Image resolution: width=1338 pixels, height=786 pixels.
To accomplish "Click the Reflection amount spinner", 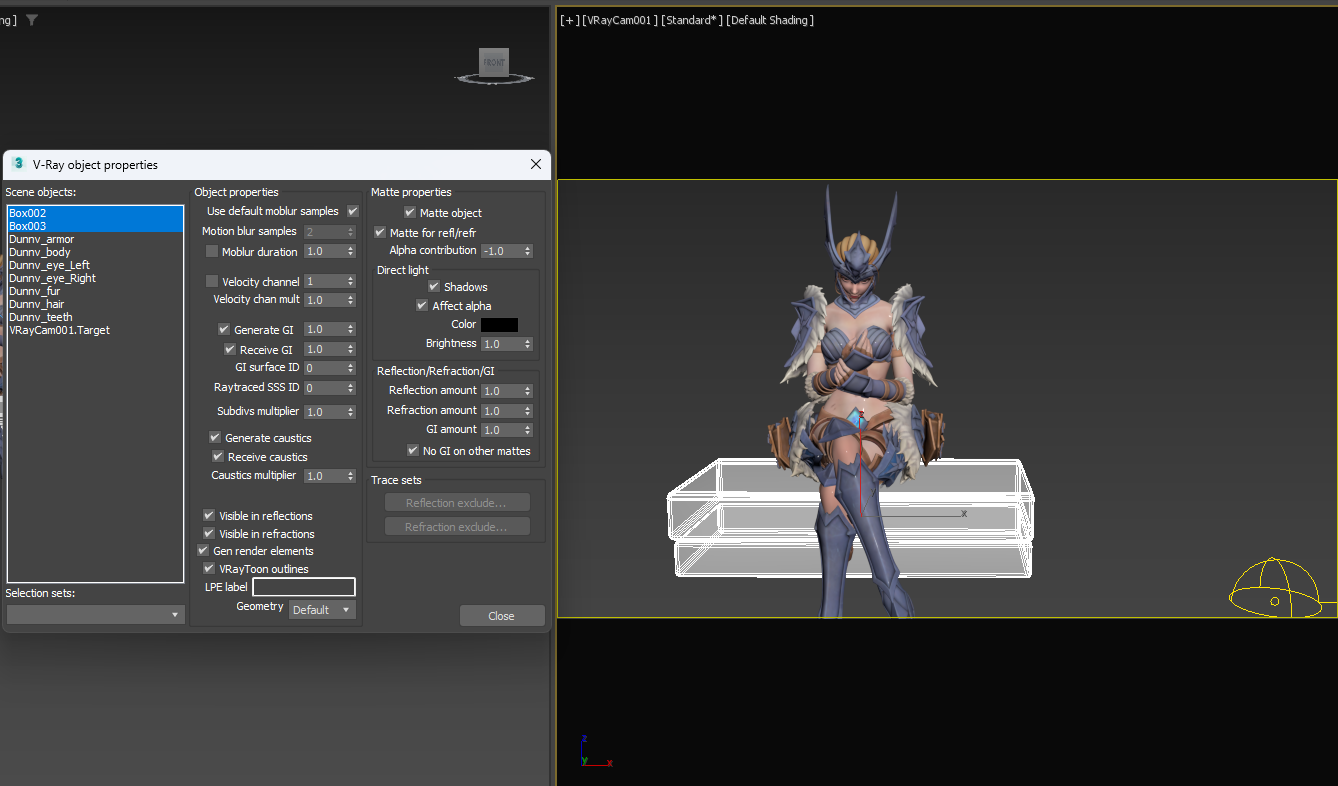I will [528, 391].
